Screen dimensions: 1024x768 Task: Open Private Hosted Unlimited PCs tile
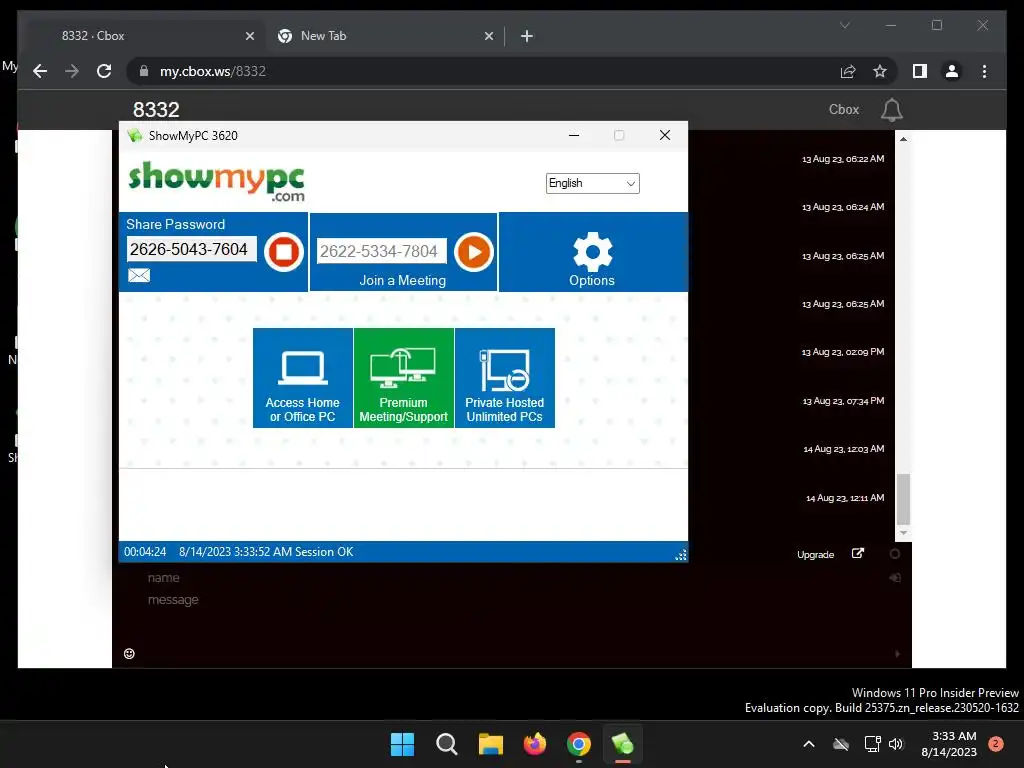(505, 378)
